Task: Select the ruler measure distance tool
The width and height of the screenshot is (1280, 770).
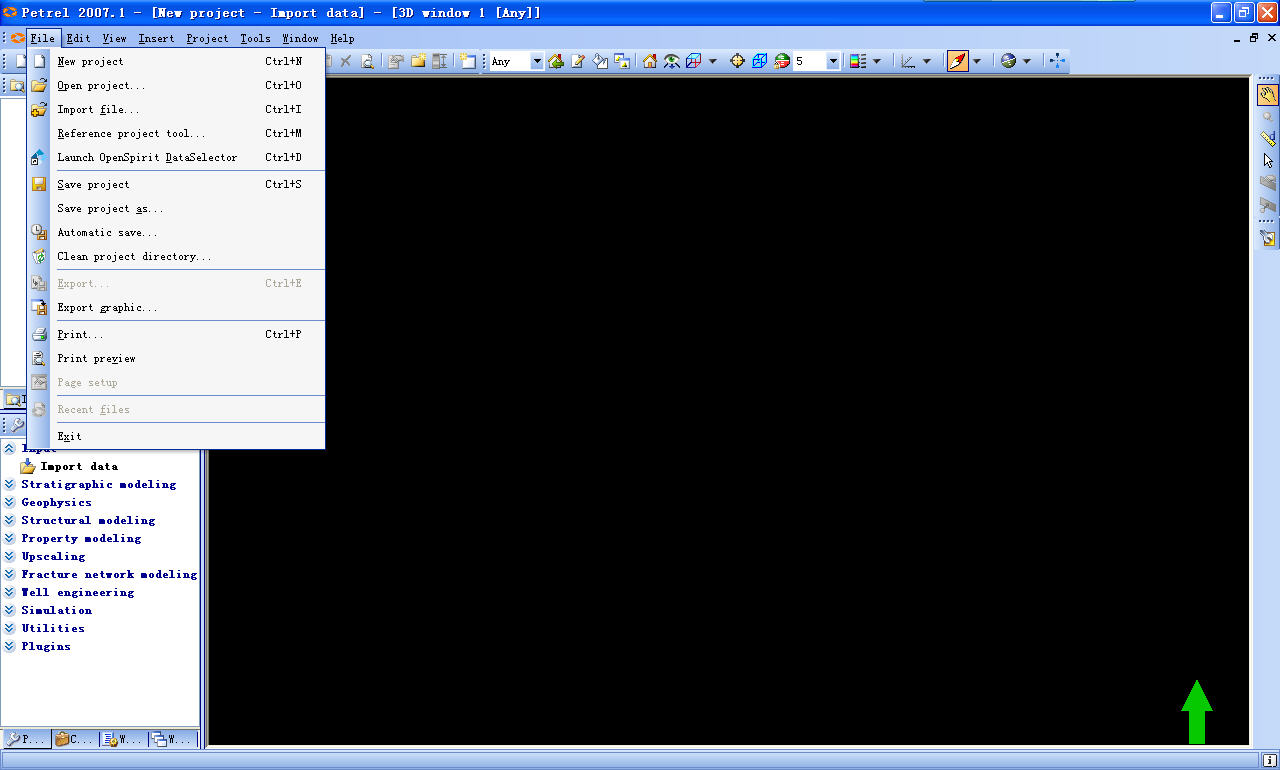Action: pos(1268,139)
